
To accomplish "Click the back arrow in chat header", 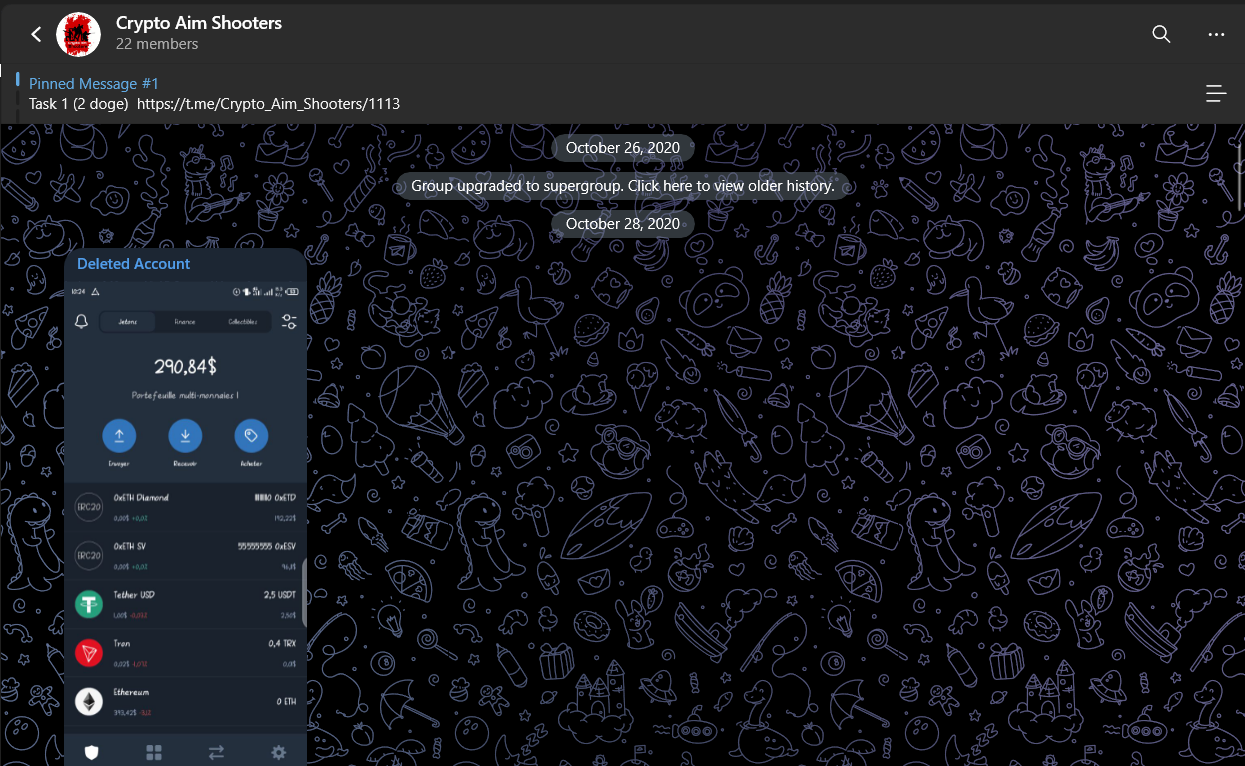I will click(36, 34).
